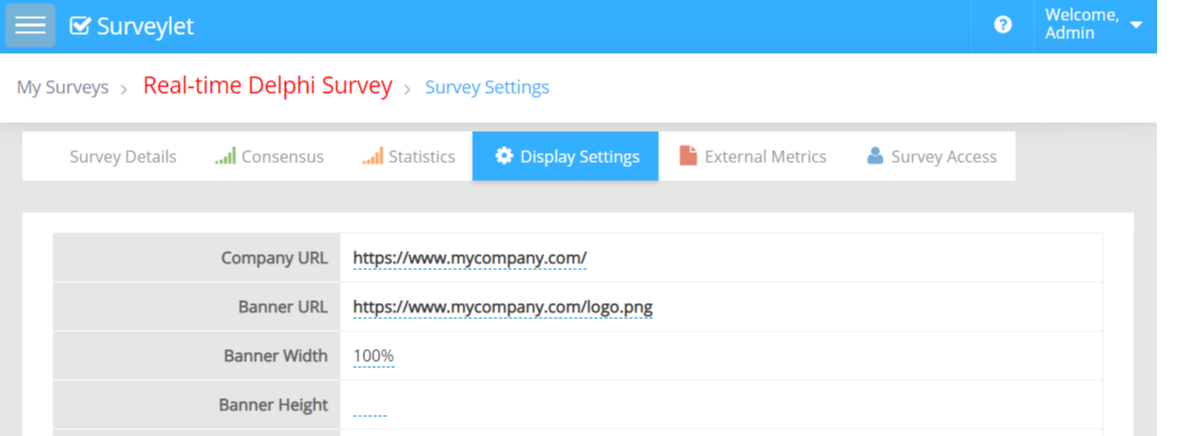
Task: Click the green Consensus bars icon
Action: click(226, 156)
